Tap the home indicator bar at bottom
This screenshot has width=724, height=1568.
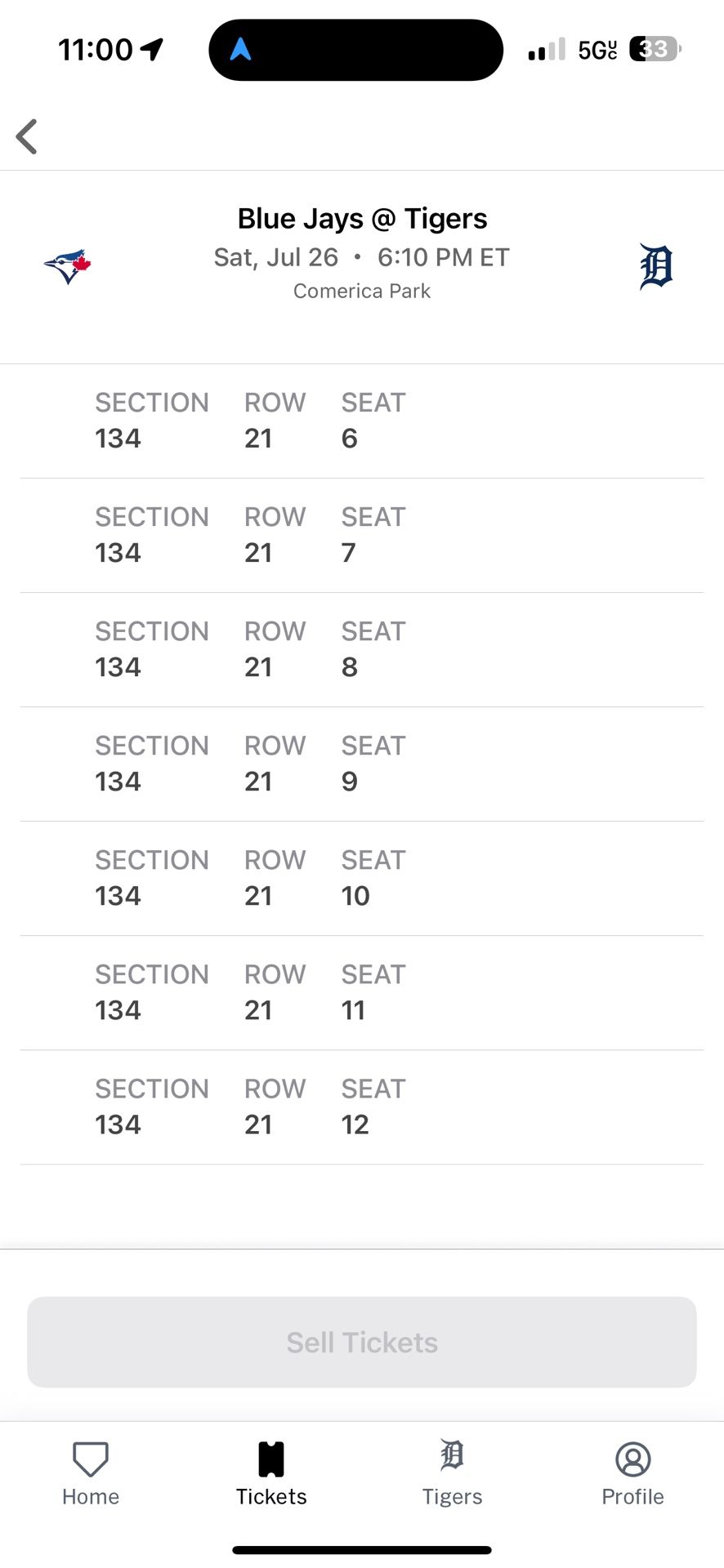click(362, 1546)
